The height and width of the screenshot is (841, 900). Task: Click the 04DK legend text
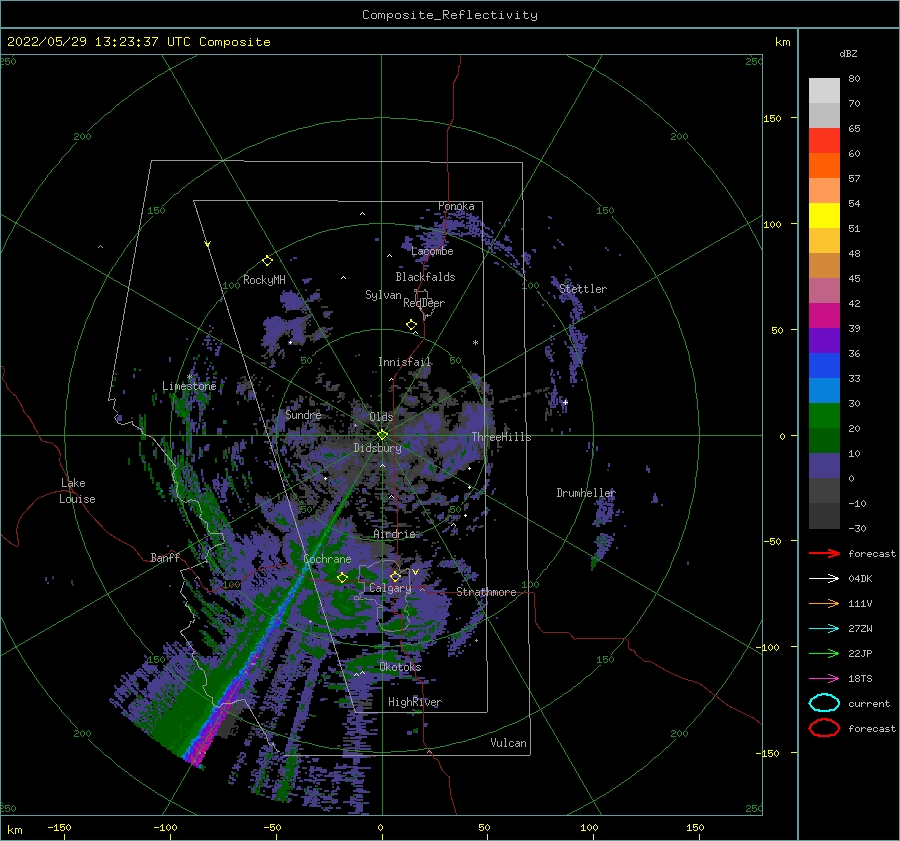(x=860, y=579)
